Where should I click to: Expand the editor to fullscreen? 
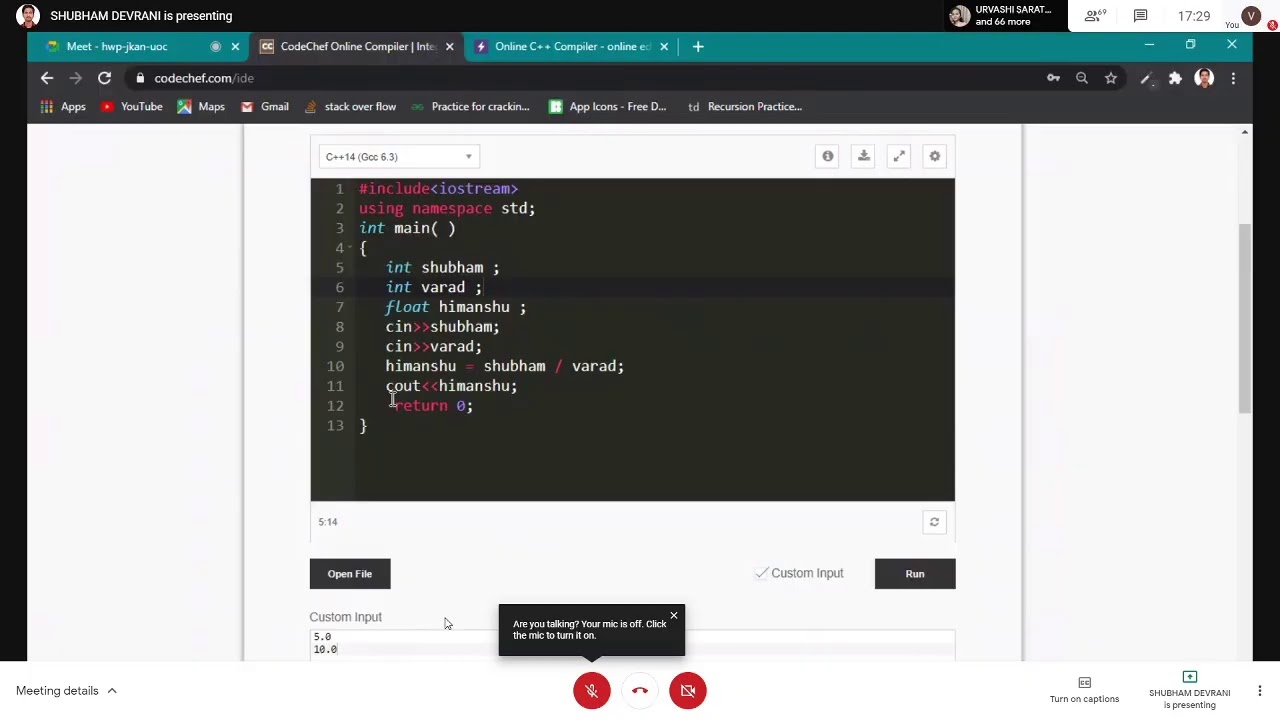tap(899, 156)
